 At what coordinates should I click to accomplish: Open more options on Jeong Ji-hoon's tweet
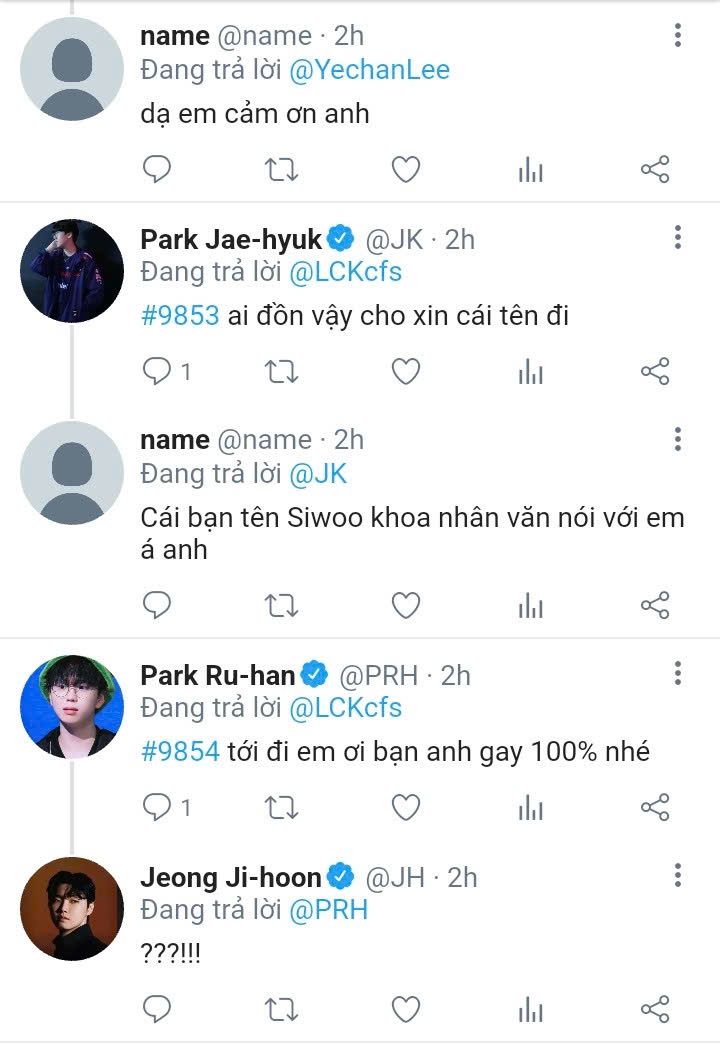678,877
